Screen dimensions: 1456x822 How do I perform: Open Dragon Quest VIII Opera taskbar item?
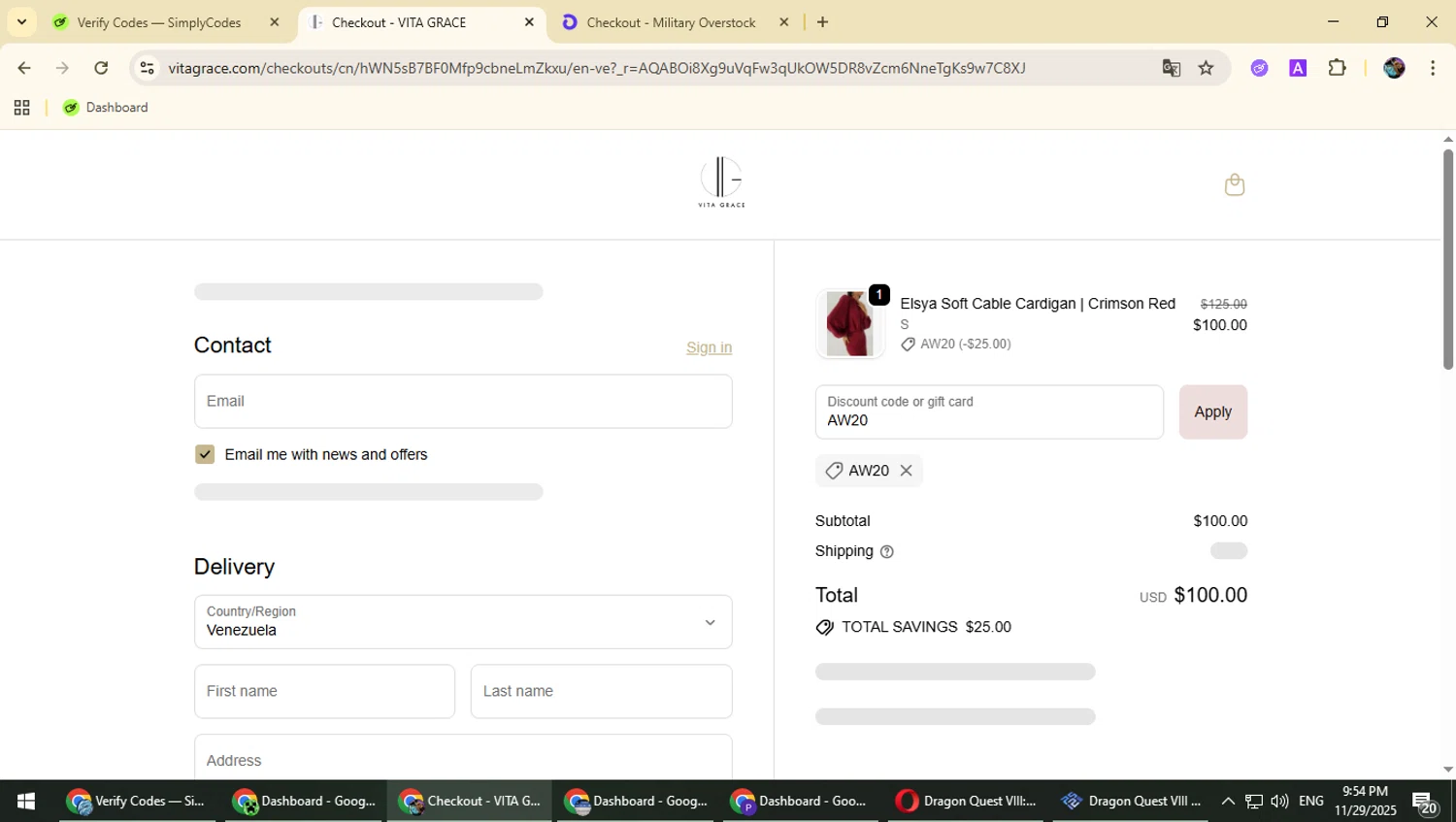tap(965, 801)
